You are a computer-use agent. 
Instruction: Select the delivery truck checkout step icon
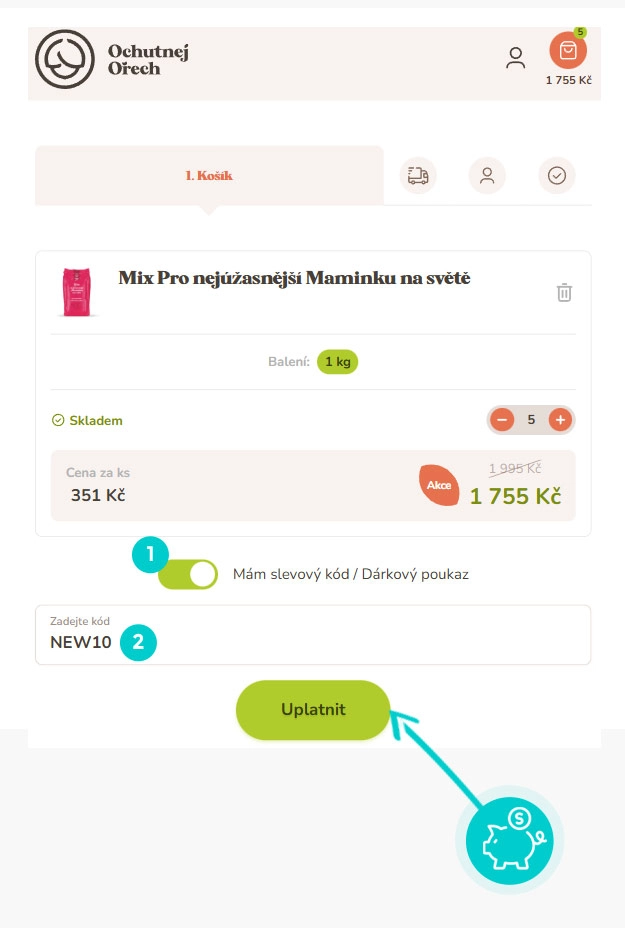tap(417, 175)
